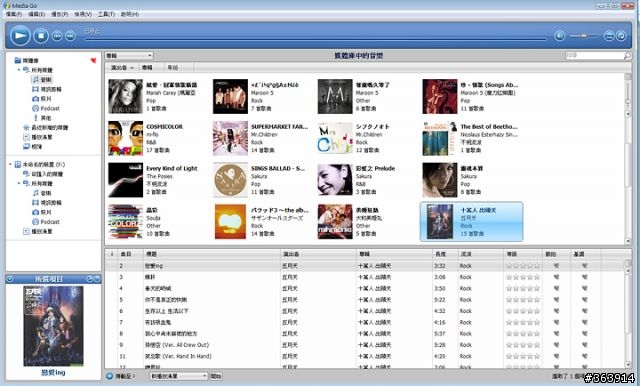This screenshot has height=386, width=640.
Task: Open the 播放(P) playback menu
Action: pyautogui.click(x=60, y=14)
